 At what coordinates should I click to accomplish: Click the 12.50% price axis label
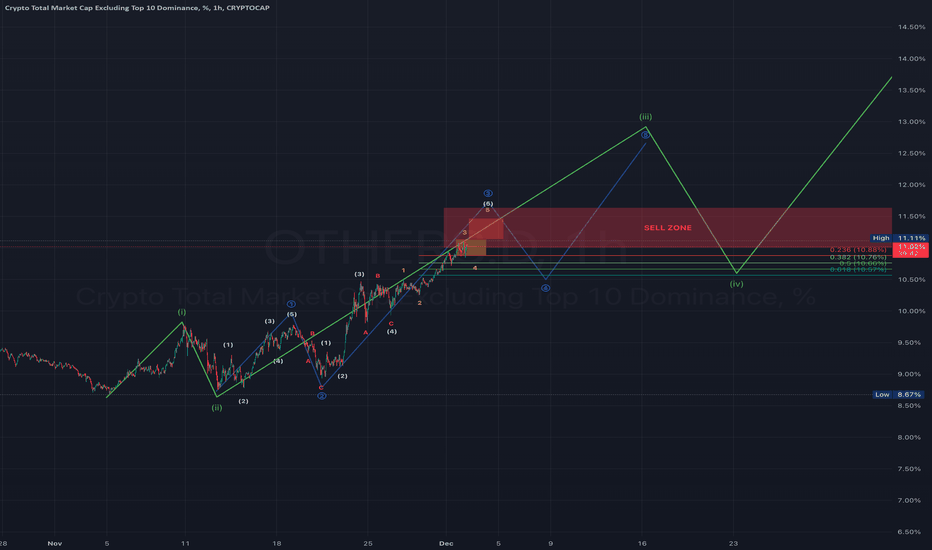(911, 153)
